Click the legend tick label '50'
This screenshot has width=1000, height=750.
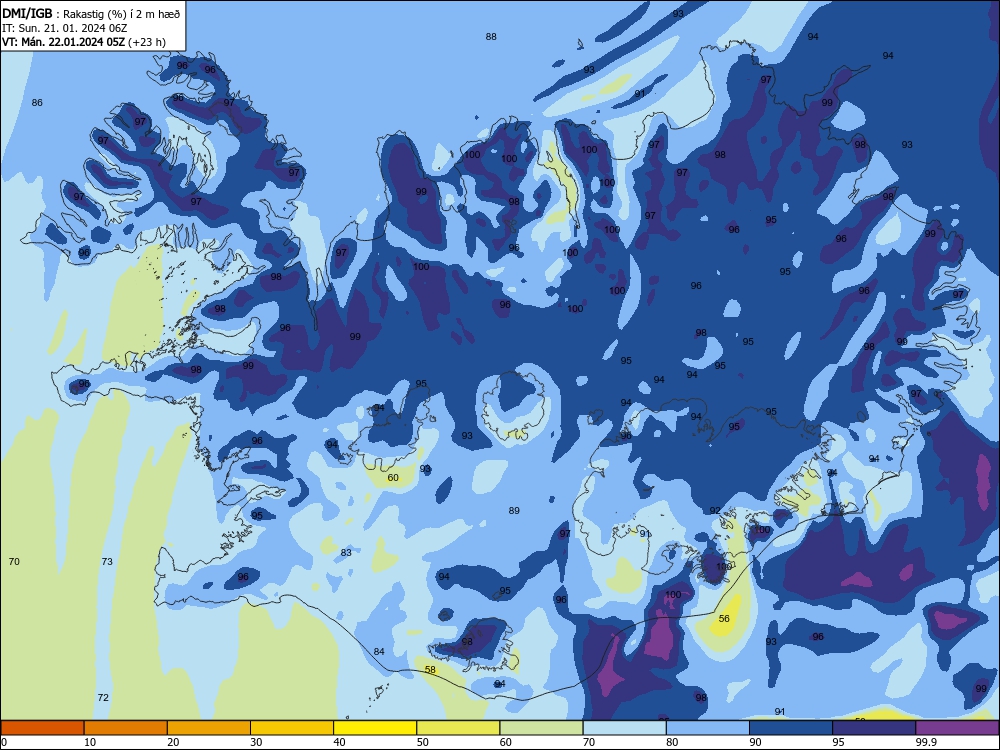(x=422, y=742)
